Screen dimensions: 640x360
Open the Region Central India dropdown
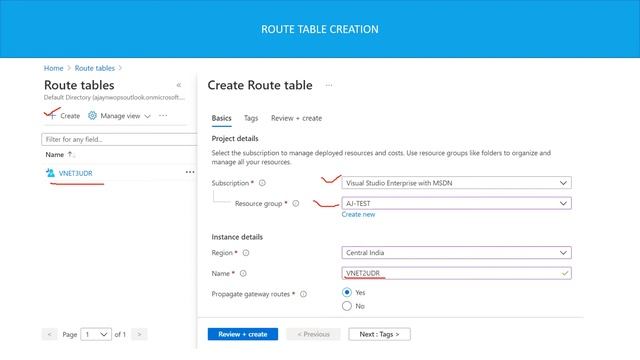click(456, 253)
